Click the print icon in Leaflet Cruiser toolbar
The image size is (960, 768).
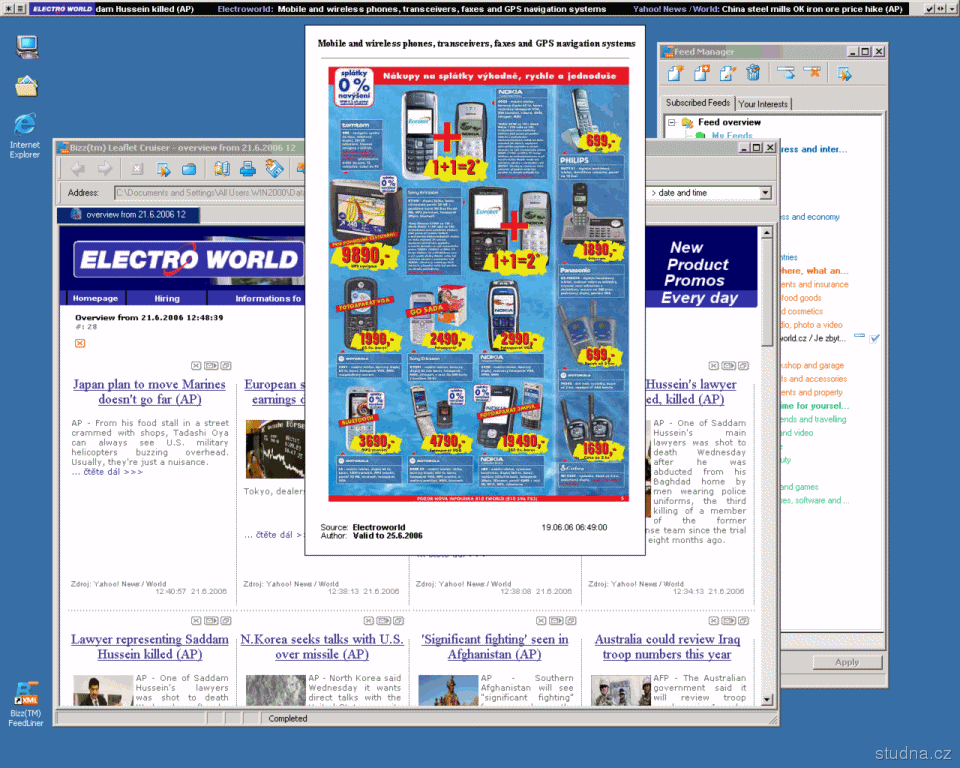(248, 169)
